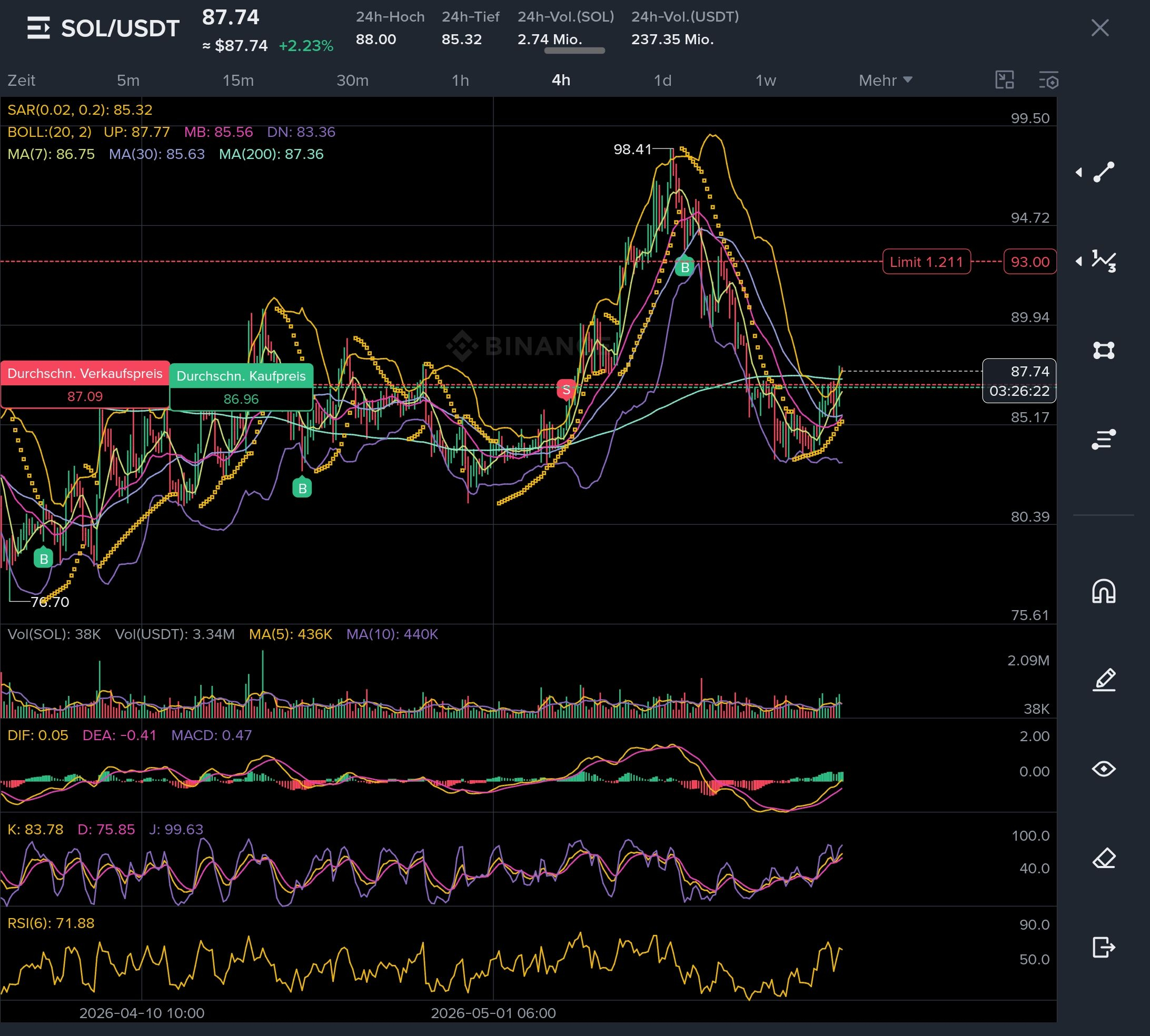1150x1036 pixels.
Task: Open the trading pair list menu icon
Action: point(39,28)
